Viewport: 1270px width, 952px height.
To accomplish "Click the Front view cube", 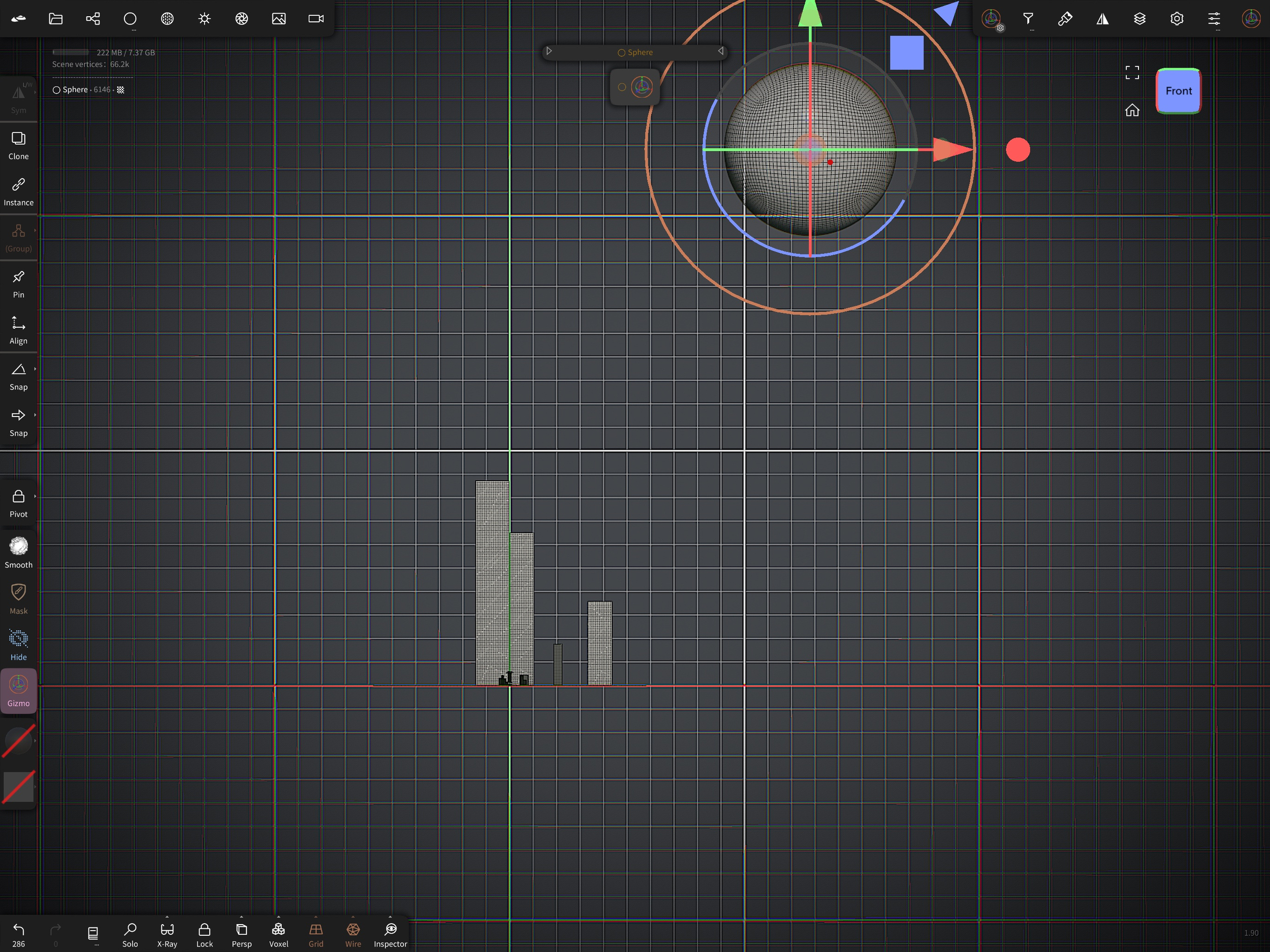I will tap(1178, 91).
